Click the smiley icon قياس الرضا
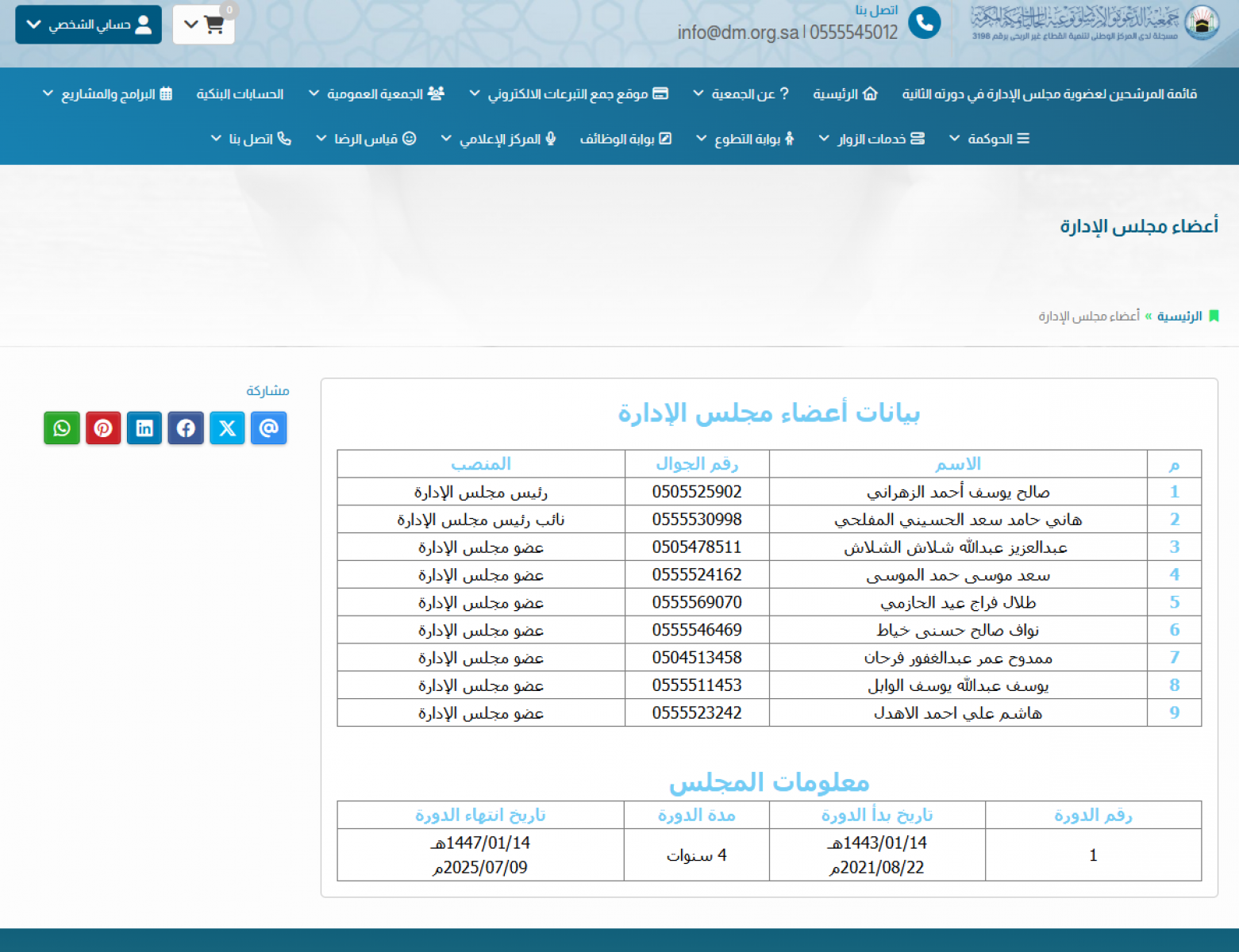Viewport: 1239px width, 952px height. pos(410,139)
